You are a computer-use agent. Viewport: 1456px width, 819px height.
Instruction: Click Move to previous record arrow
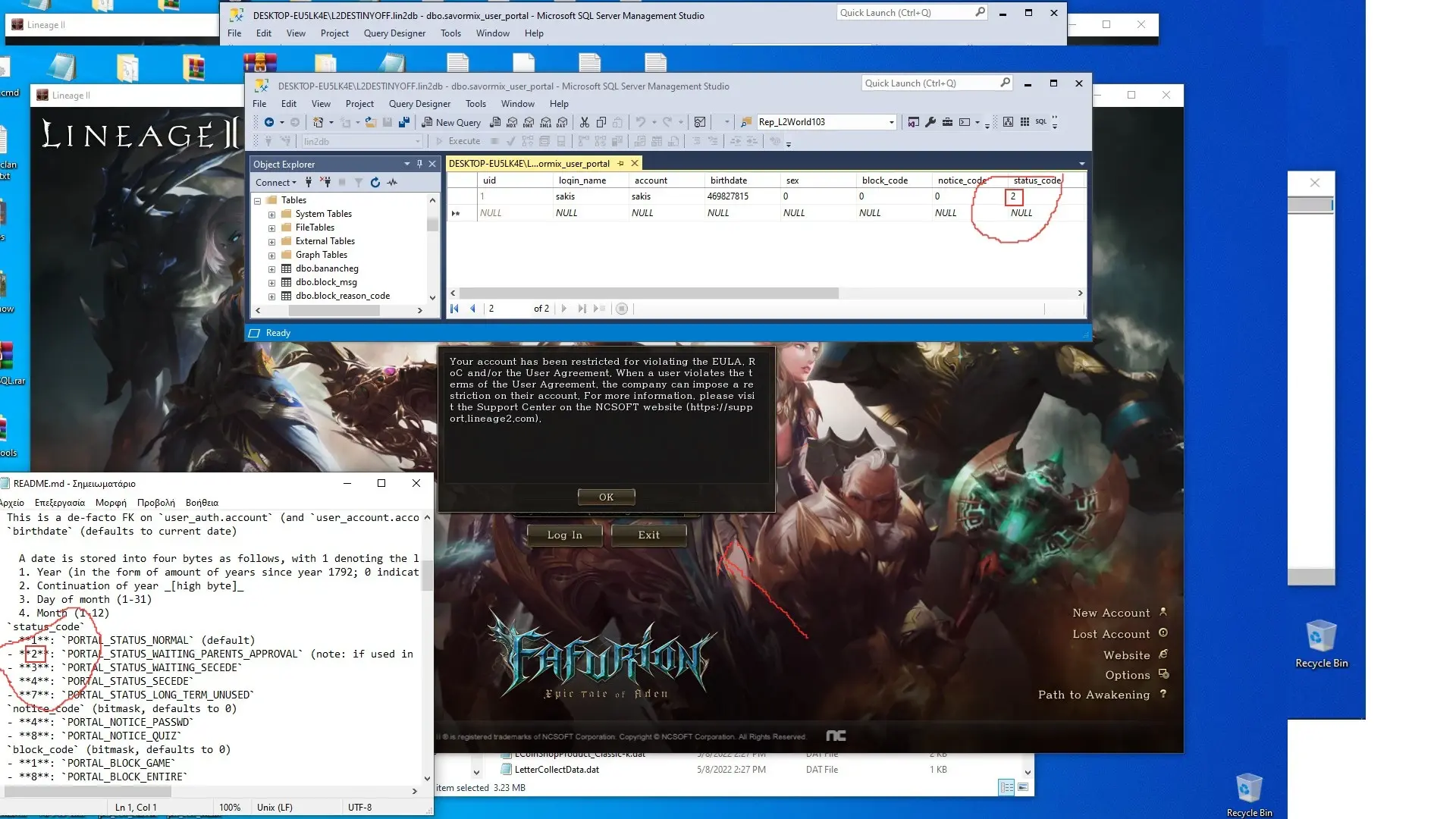472,309
